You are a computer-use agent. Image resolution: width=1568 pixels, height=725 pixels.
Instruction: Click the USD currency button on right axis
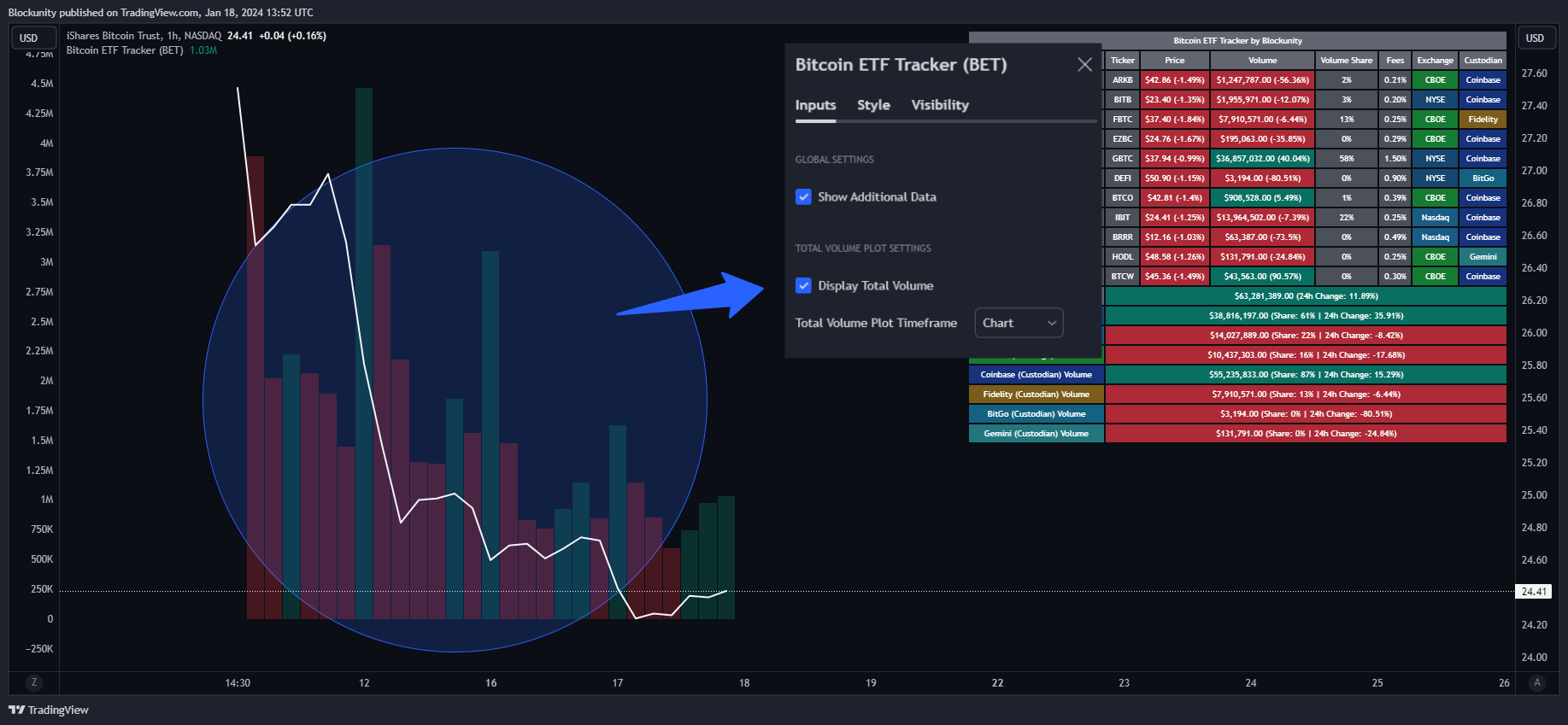[x=1536, y=38]
